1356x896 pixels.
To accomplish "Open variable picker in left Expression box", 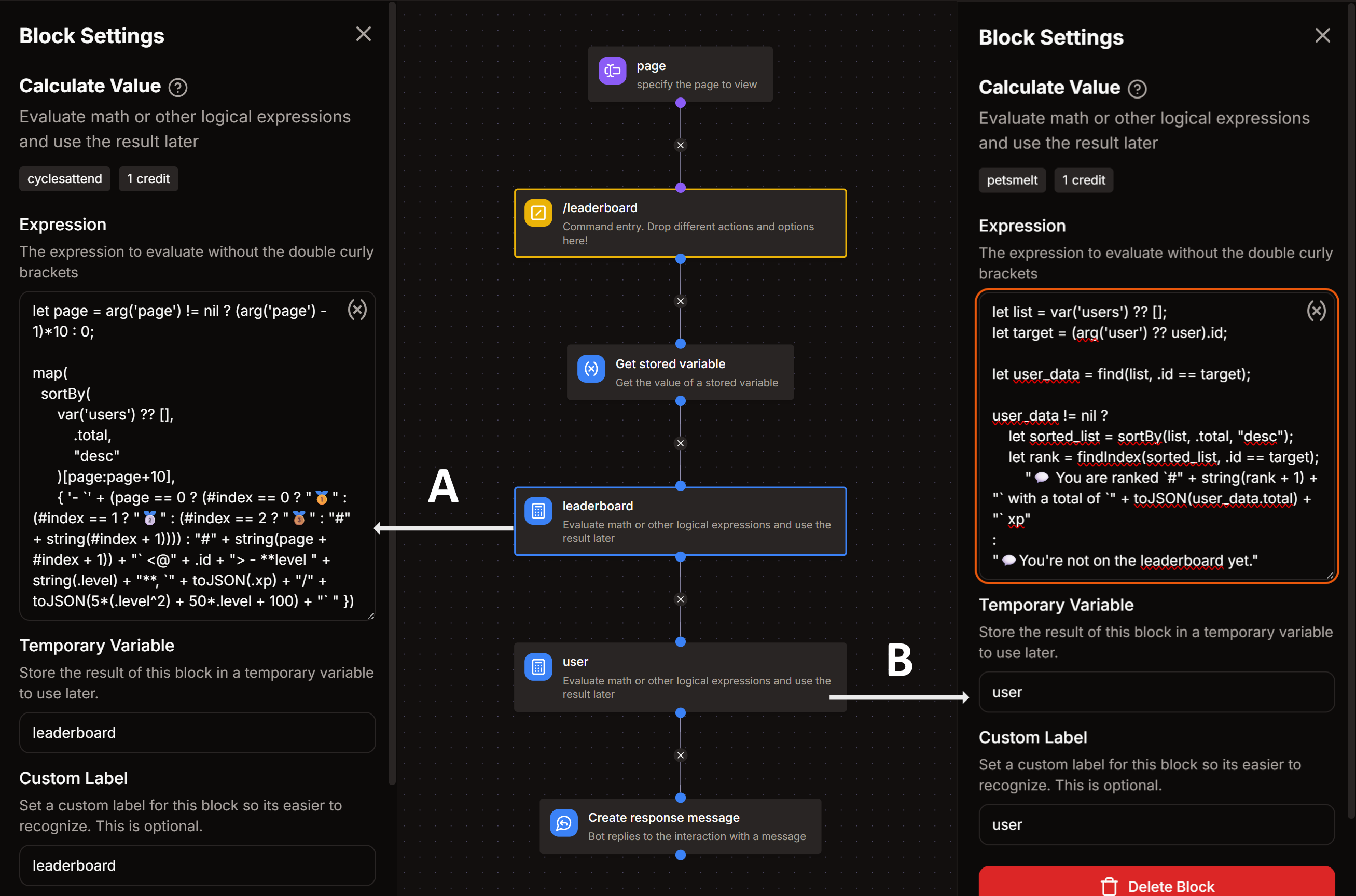I will 357,310.
